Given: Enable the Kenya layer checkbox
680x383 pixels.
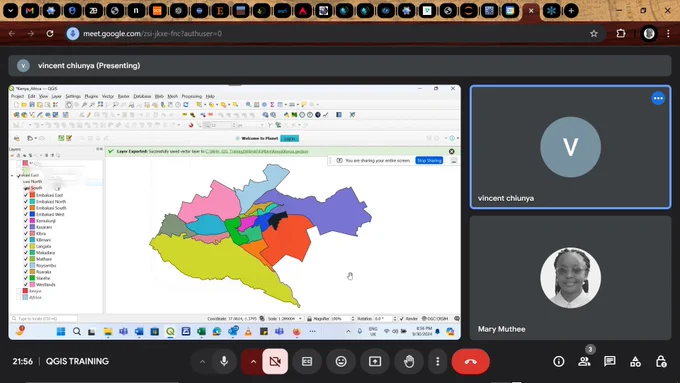Looking at the screenshot, I should [19, 291].
